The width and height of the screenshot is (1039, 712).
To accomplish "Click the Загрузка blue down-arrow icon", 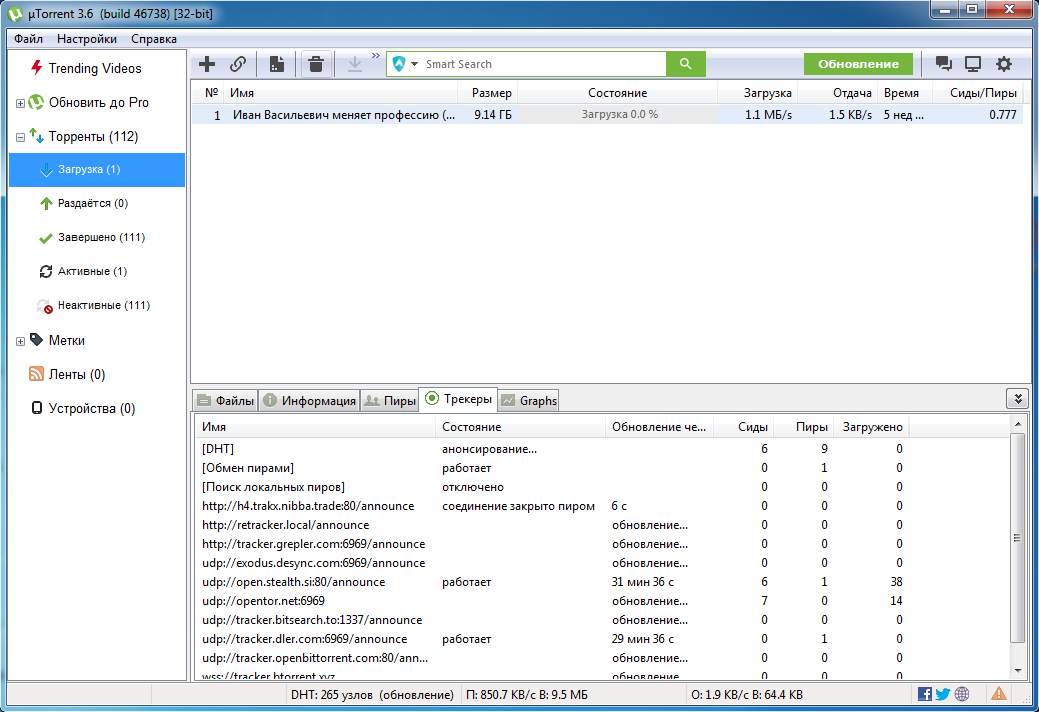I will click(x=46, y=170).
